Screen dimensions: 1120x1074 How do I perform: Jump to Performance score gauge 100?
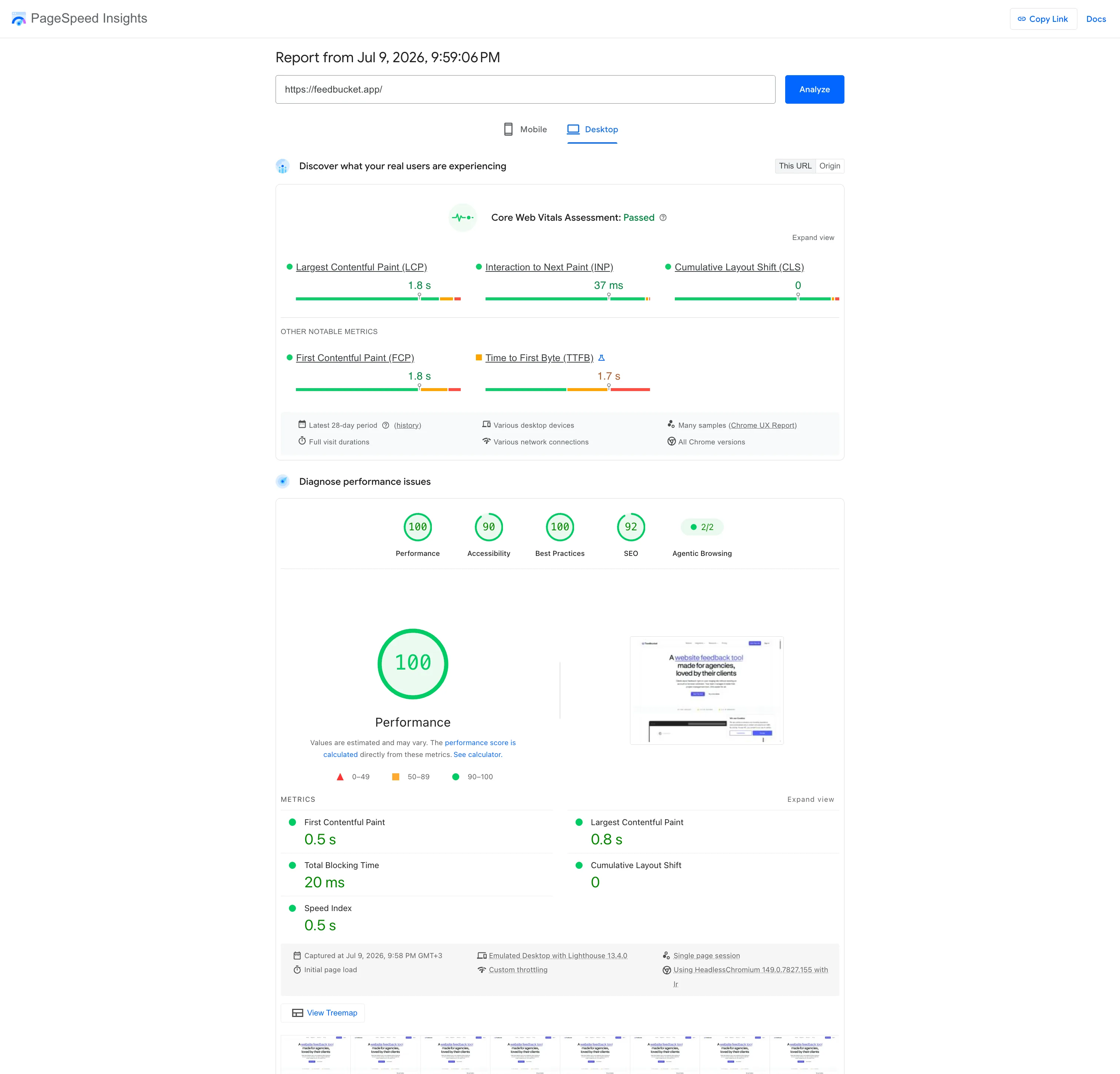[x=418, y=535]
